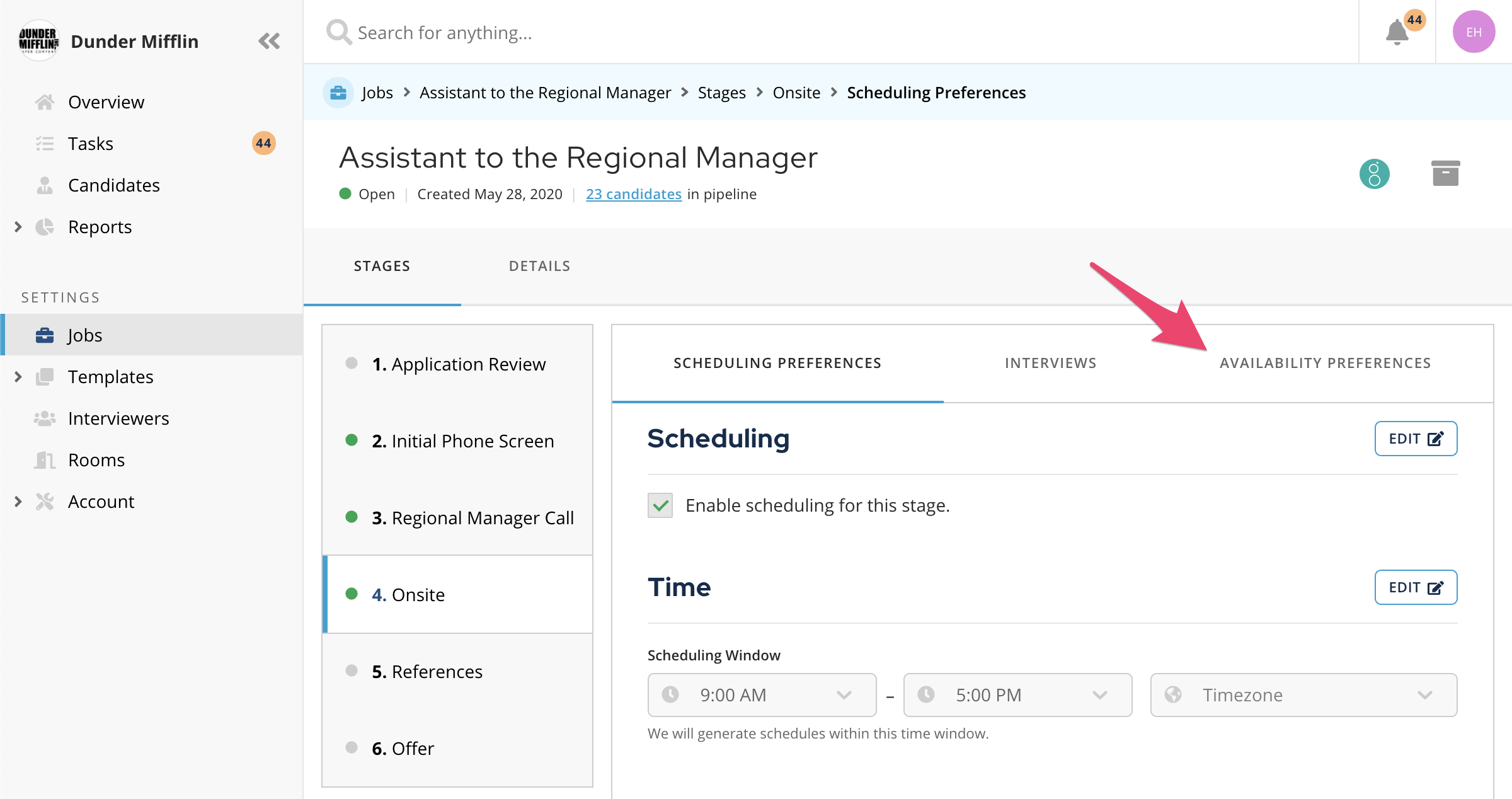Click the Interviewers group icon
The height and width of the screenshot is (799, 1512).
45,418
